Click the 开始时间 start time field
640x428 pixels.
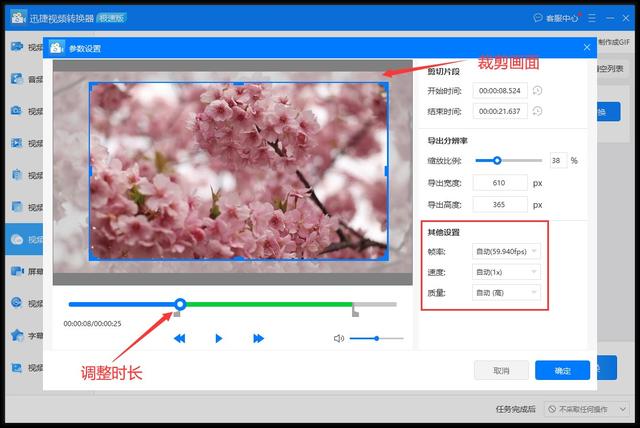coord(500,91)
